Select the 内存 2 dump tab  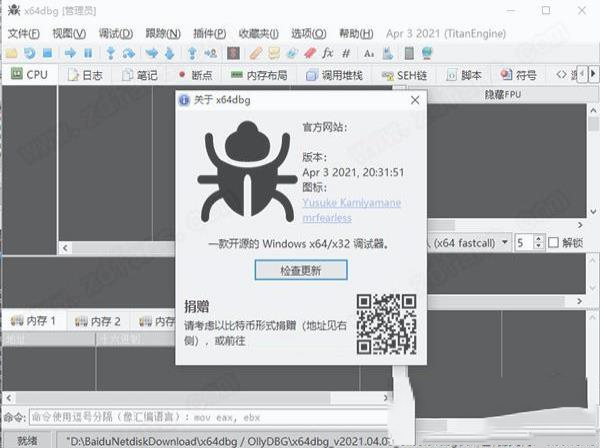[x=98, y=321]
